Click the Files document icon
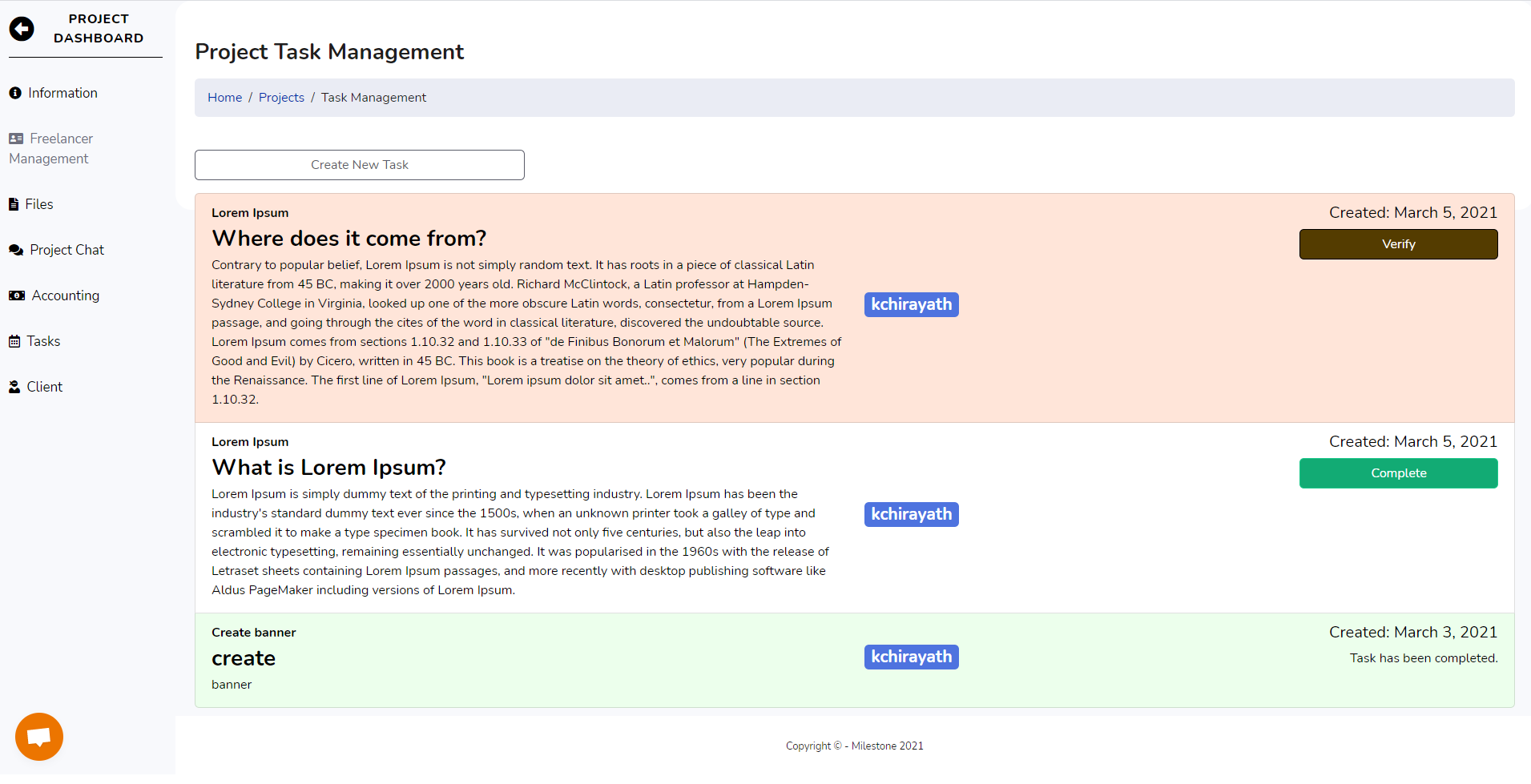This screenshot has height=784, width=1531. [14, 204]
